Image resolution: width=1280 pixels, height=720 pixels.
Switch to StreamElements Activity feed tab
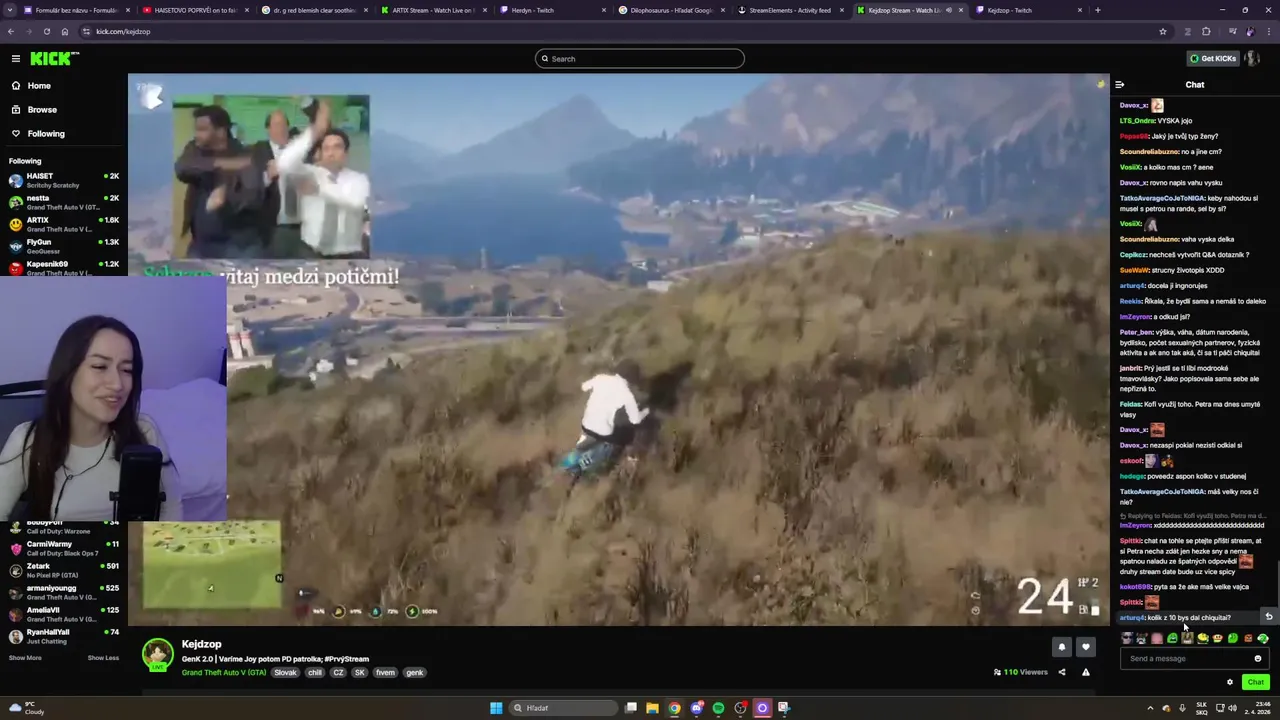pos(790,10)
